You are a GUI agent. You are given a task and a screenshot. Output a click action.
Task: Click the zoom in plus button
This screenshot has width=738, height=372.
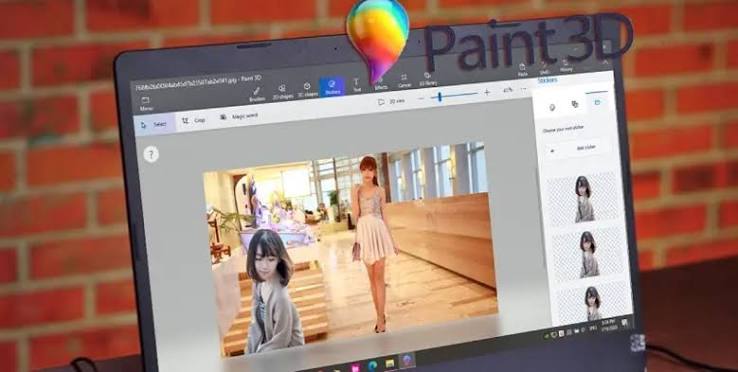487,92
